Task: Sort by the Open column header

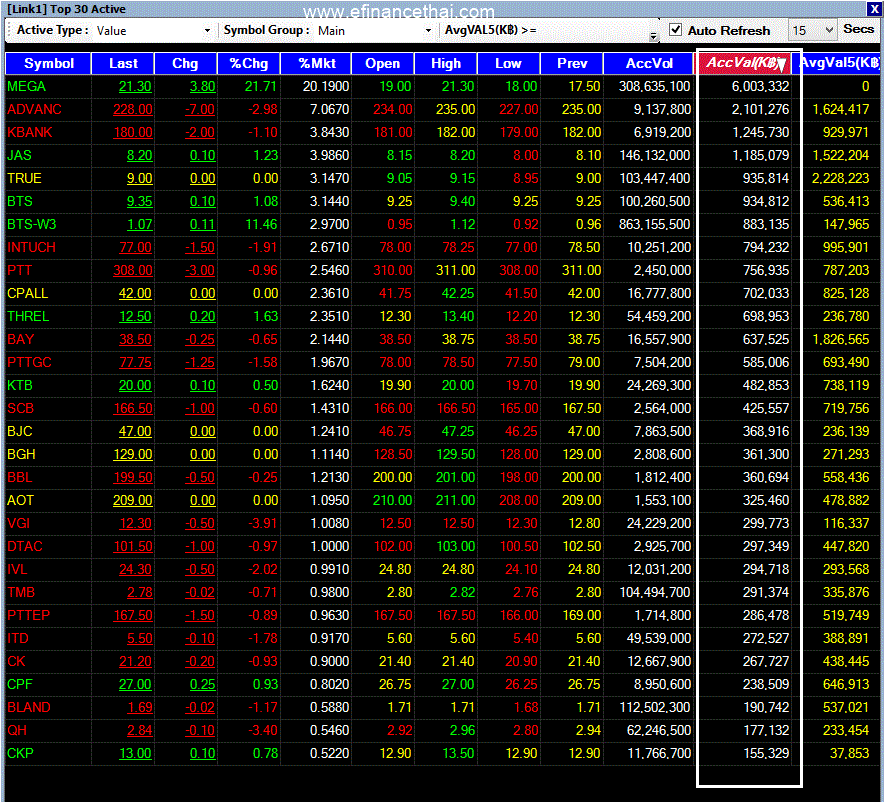Action: pos(382,63)
